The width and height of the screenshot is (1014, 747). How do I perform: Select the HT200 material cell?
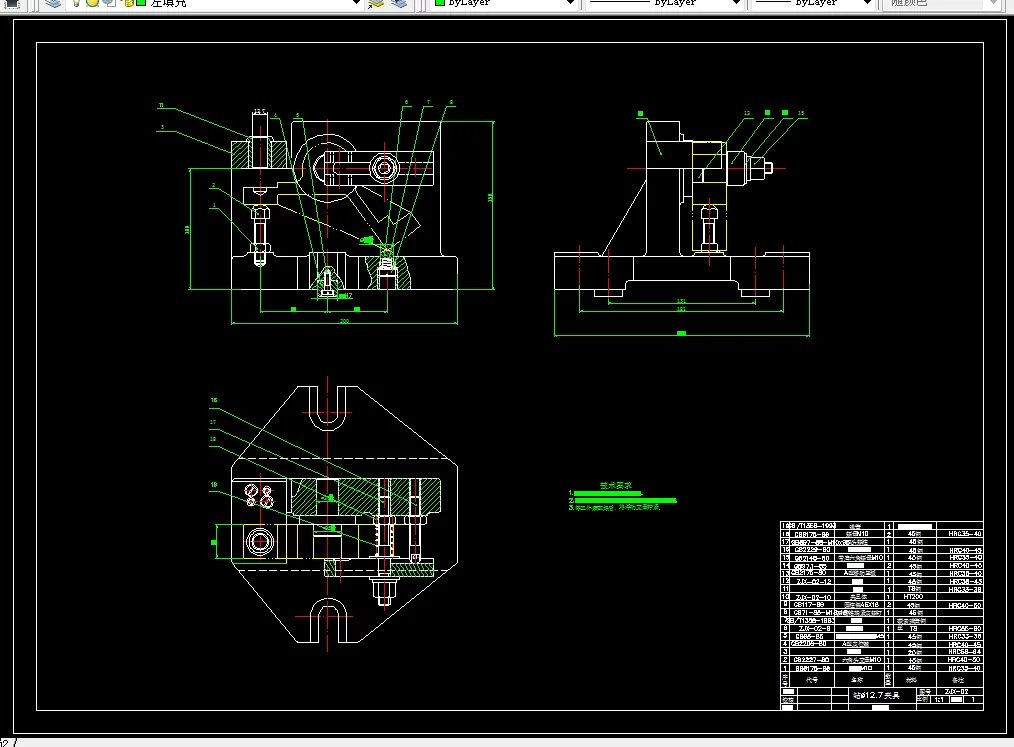[913, 597]
